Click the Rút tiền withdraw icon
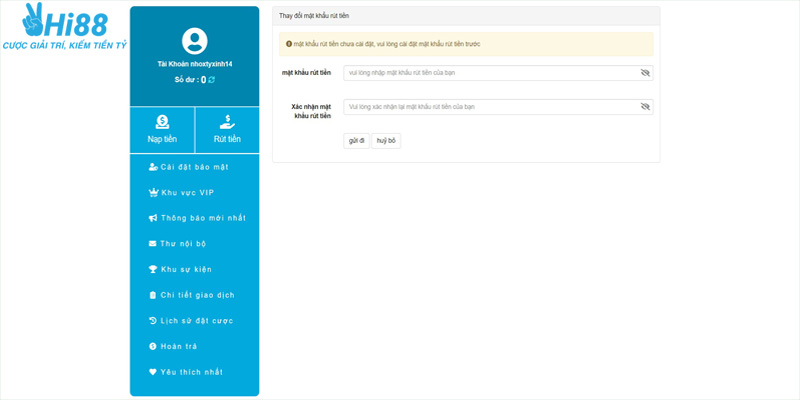800x400 pixels. click(x=227, y=121)
